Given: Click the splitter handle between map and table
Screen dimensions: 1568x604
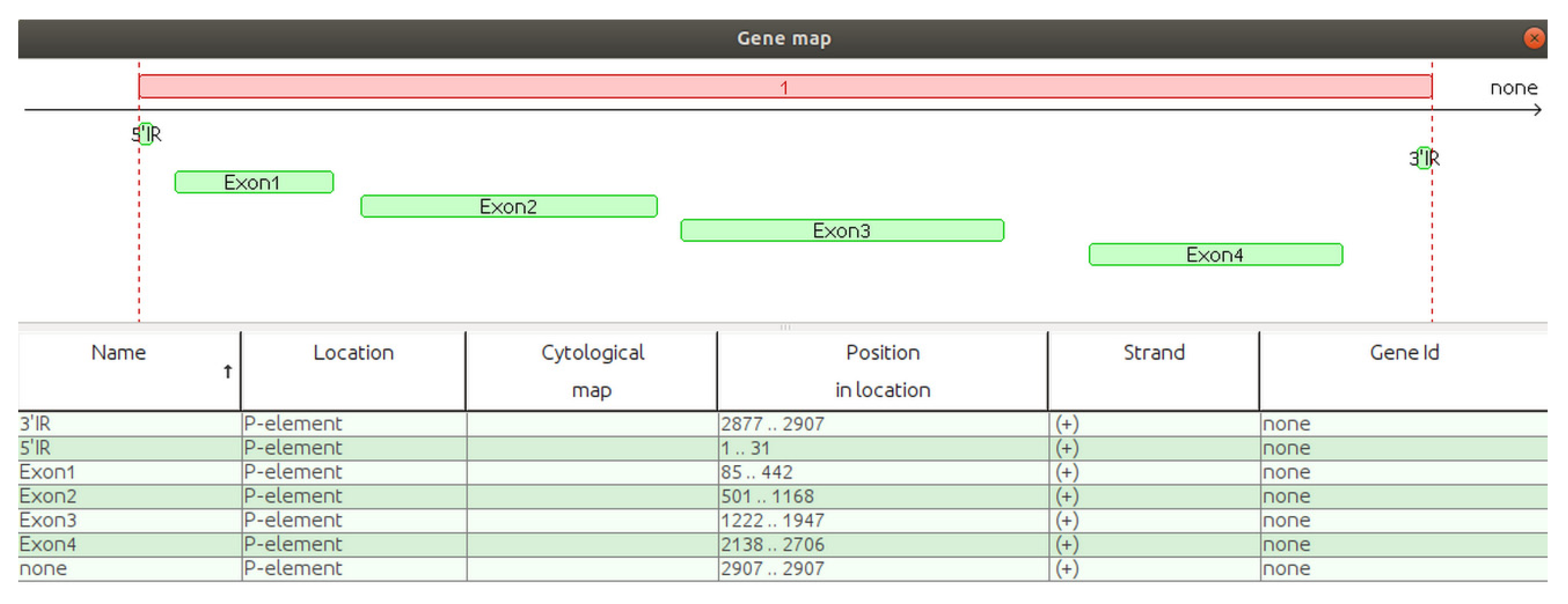Looking at the screenshot, I should click(x=784, y=327).
